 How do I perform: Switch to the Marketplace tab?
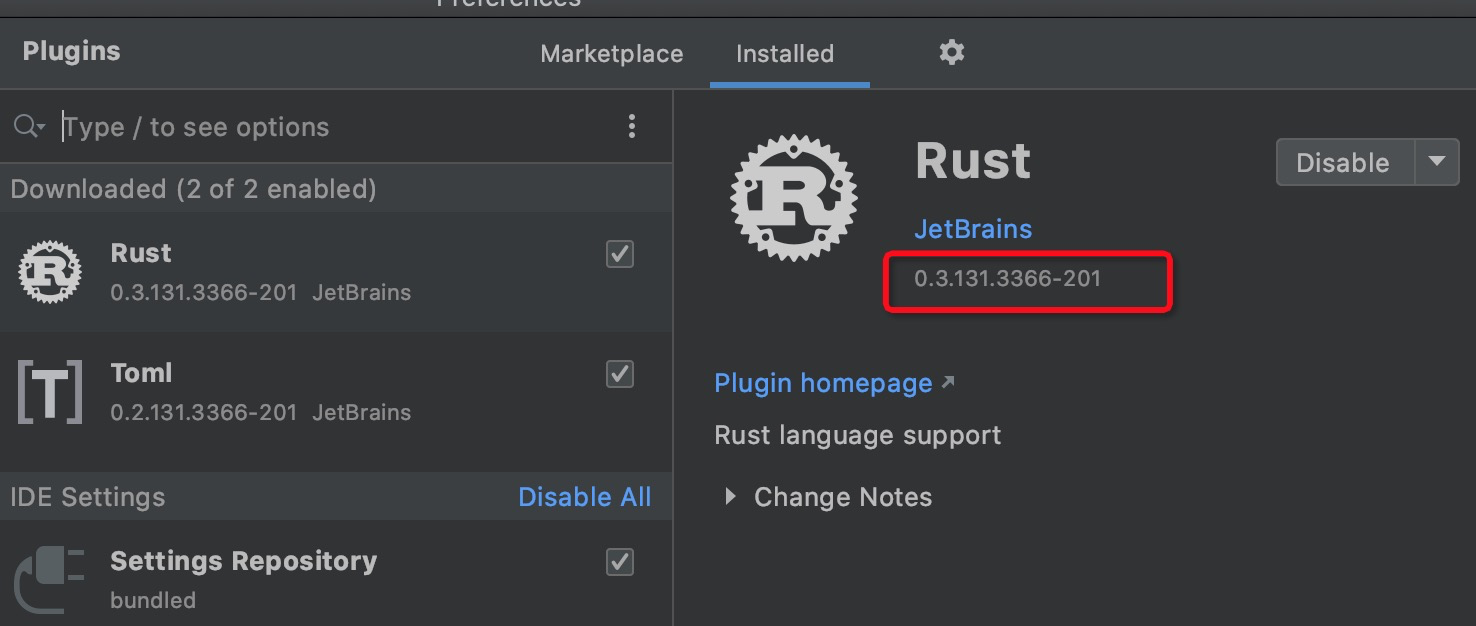pyautogui.click(x=612, y=53)
